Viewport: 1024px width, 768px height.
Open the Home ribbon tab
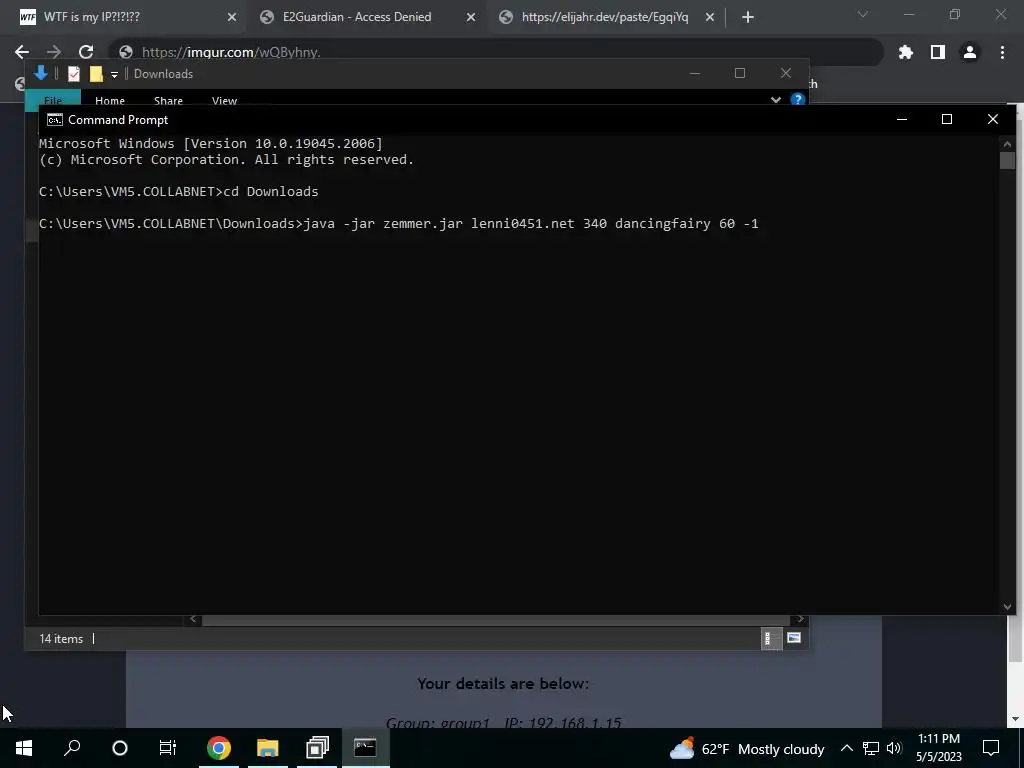[110, 100]
